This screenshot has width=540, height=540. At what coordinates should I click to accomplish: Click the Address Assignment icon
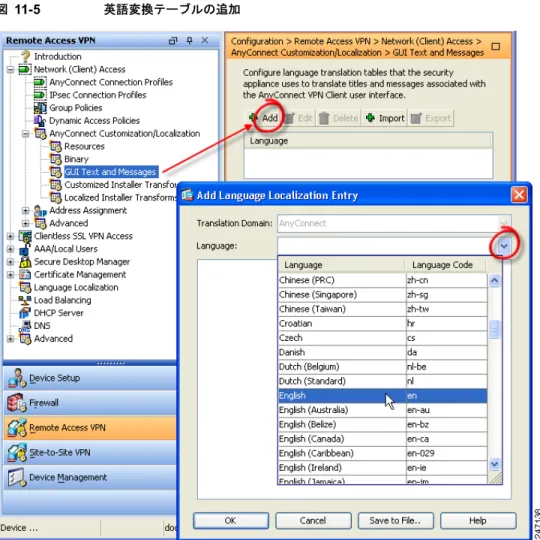[x=40, y=210]
